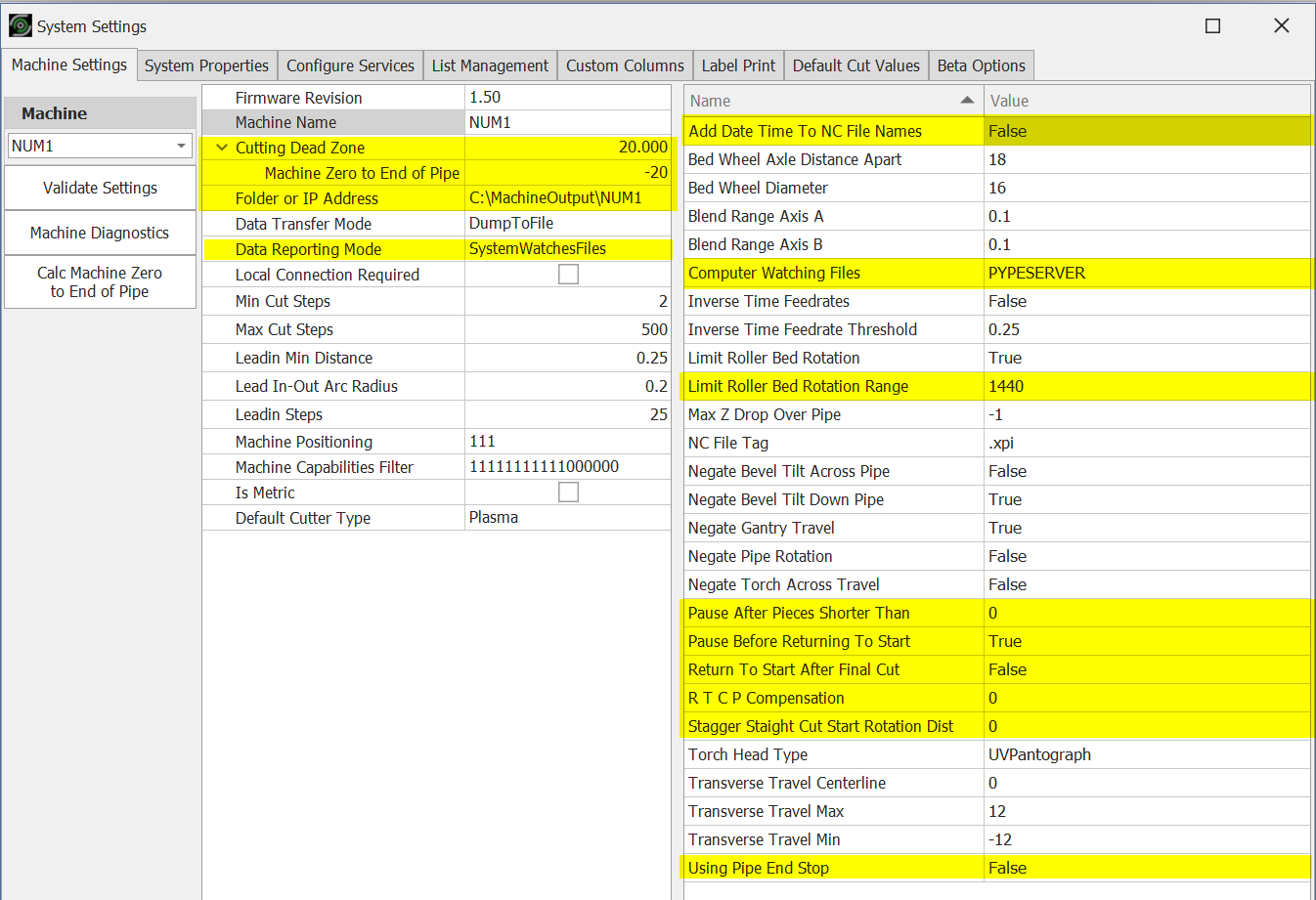The image size is (1316, 900).
Task: Select the Negate Torch Across Travel row
Action: [997, 584]
